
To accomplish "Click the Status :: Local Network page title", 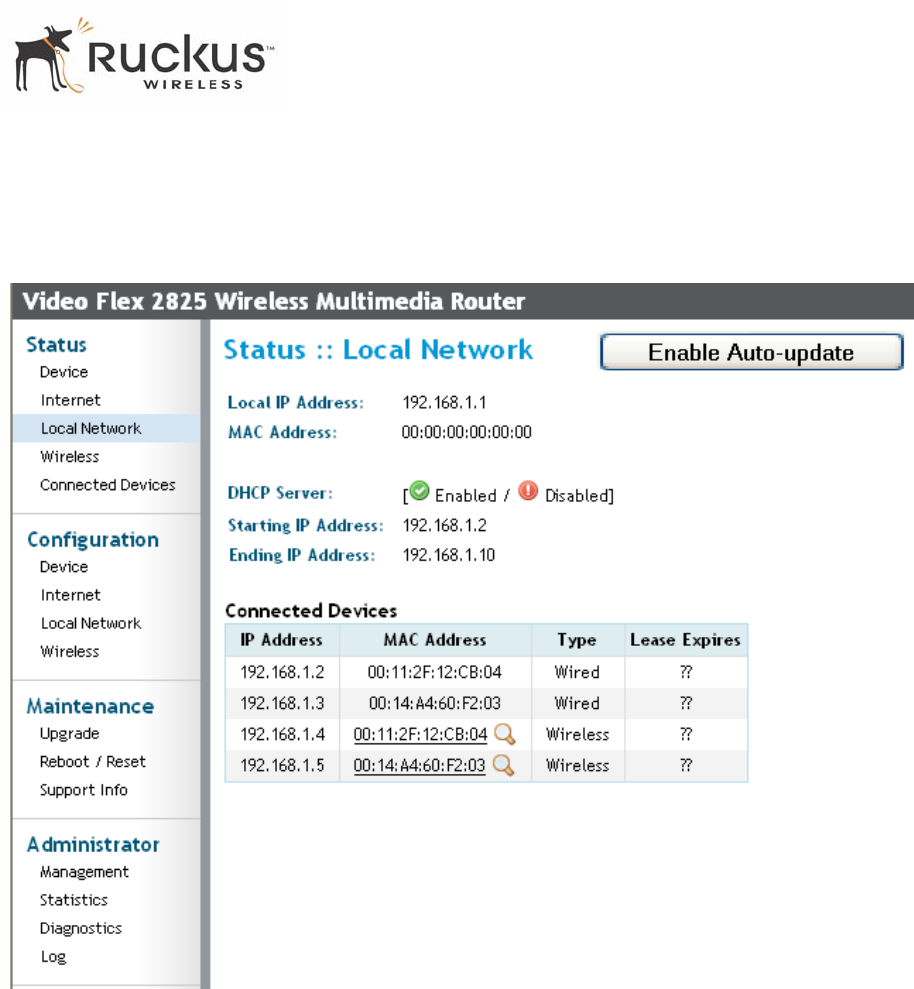I will click(378, 350).
